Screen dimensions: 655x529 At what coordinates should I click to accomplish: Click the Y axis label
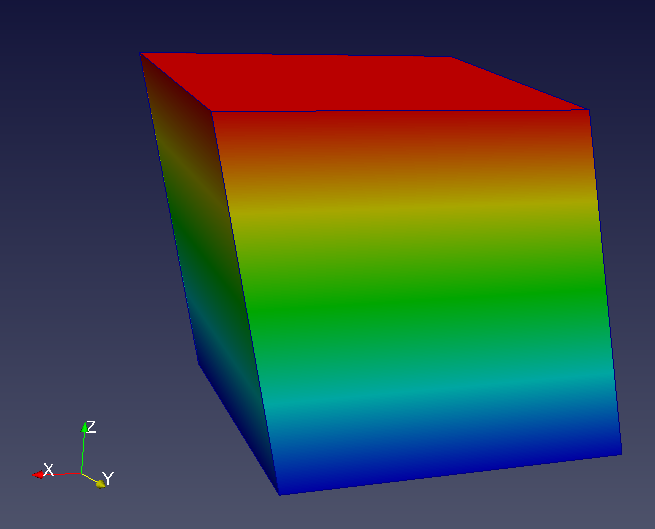click(x=108, y=478)
